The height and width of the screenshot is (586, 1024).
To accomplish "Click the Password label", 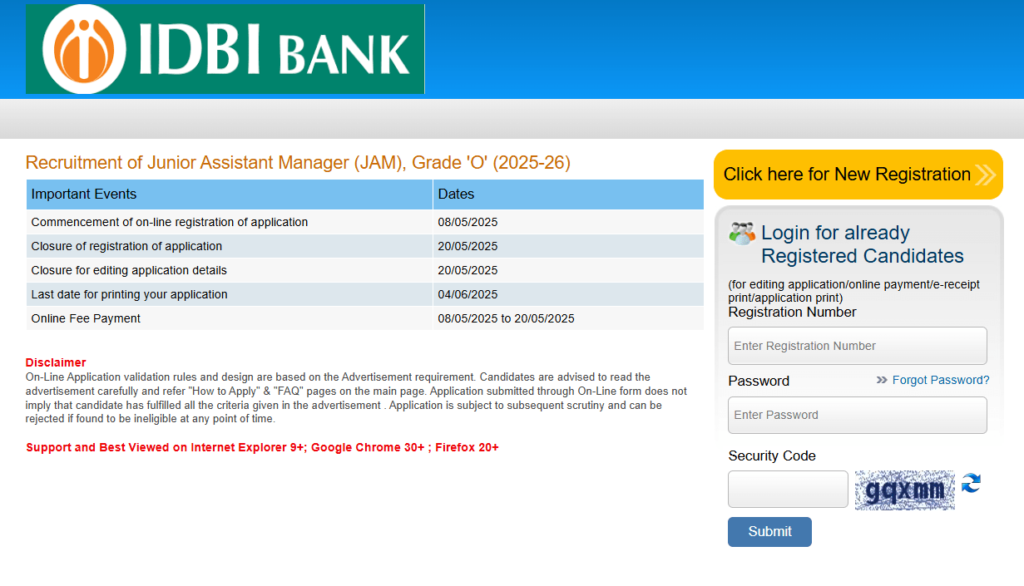I will [x=759, y=381].
